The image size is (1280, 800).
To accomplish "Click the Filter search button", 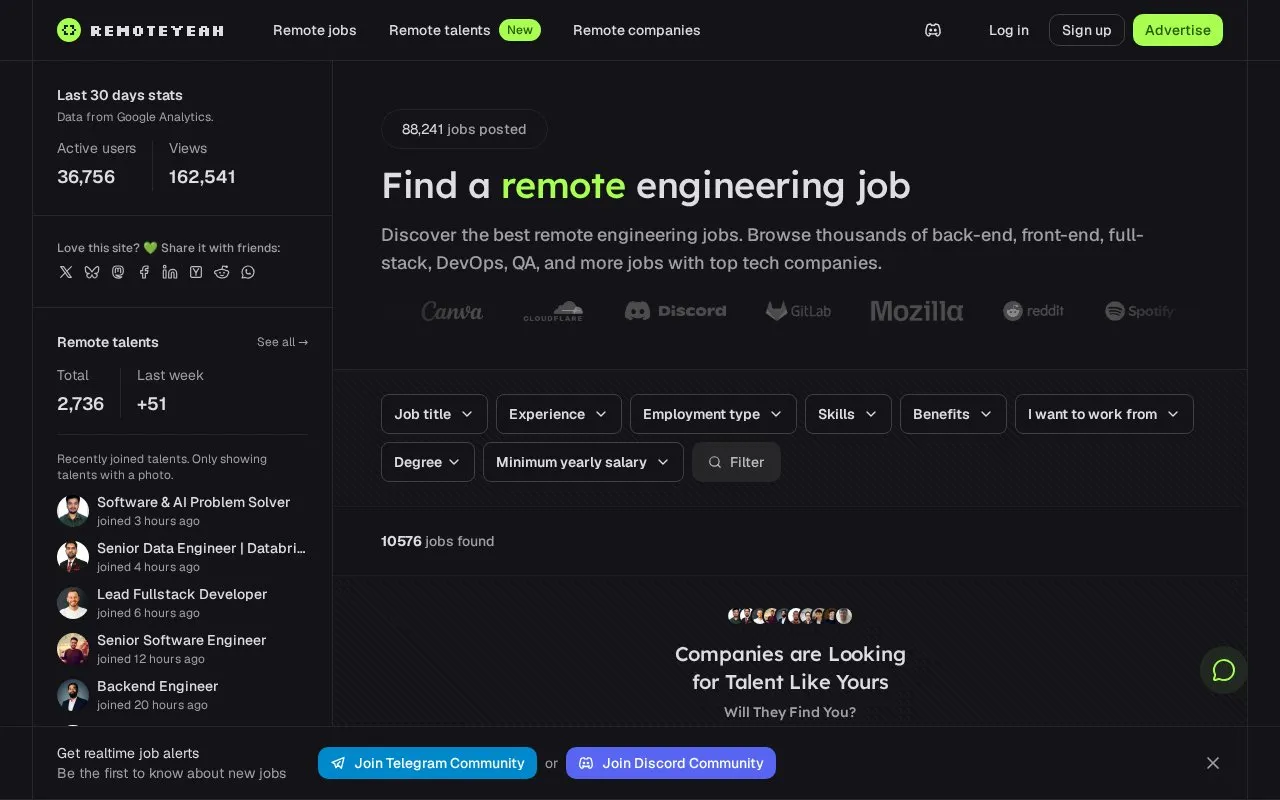I will coord(736,462).
